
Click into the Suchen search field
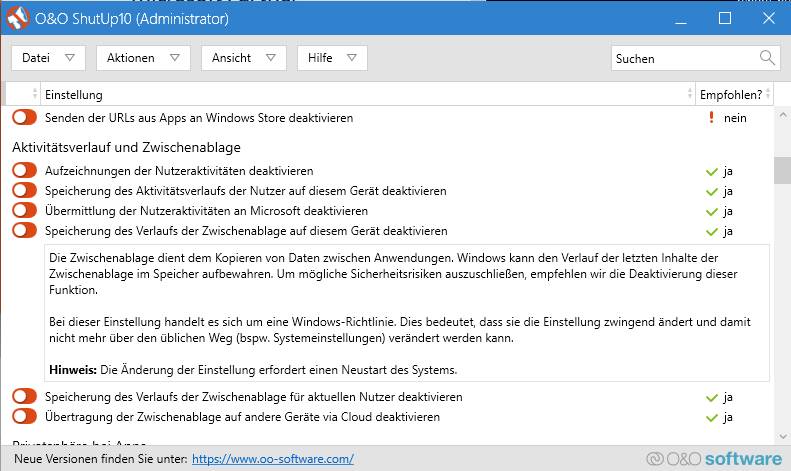click(685, 58)
